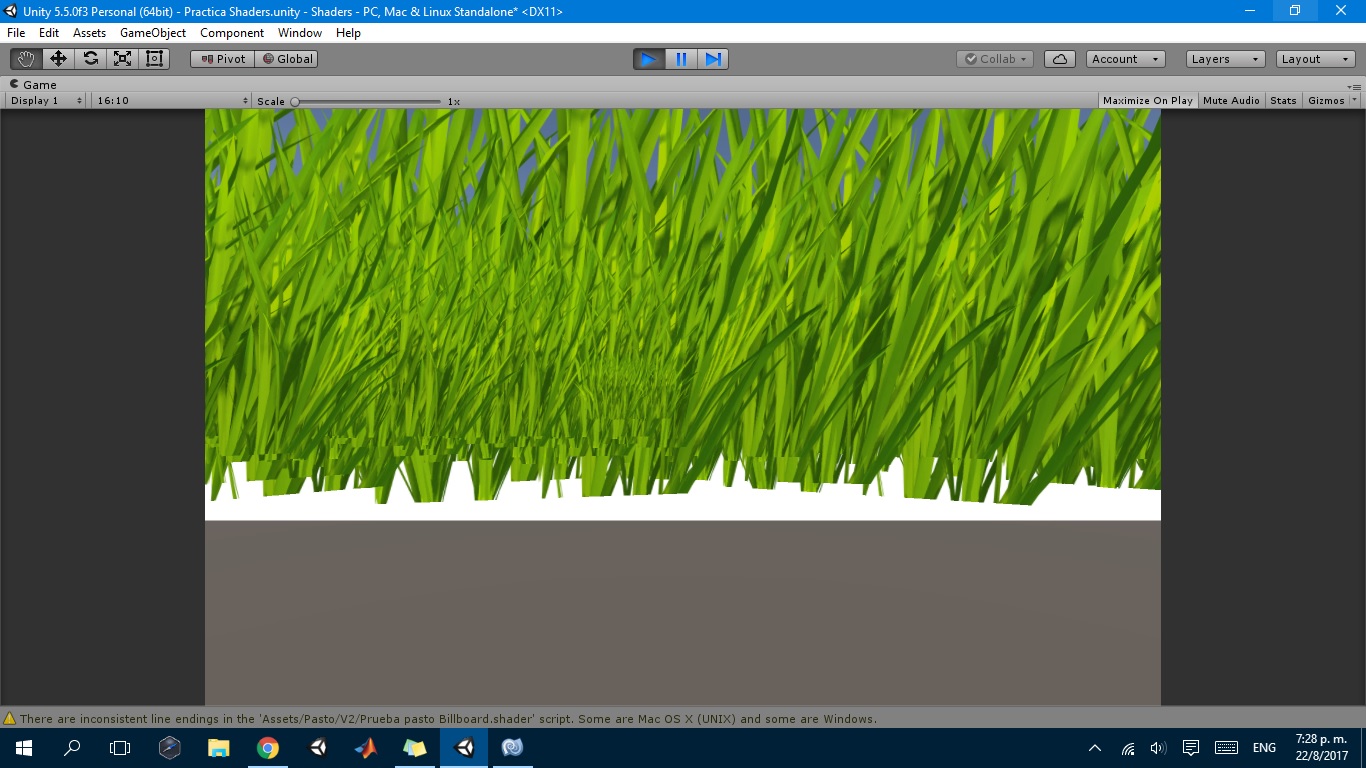This screenshot has height=768, width=1366.
Task: Open the Edit menu
Action: (x=49, y=33)
